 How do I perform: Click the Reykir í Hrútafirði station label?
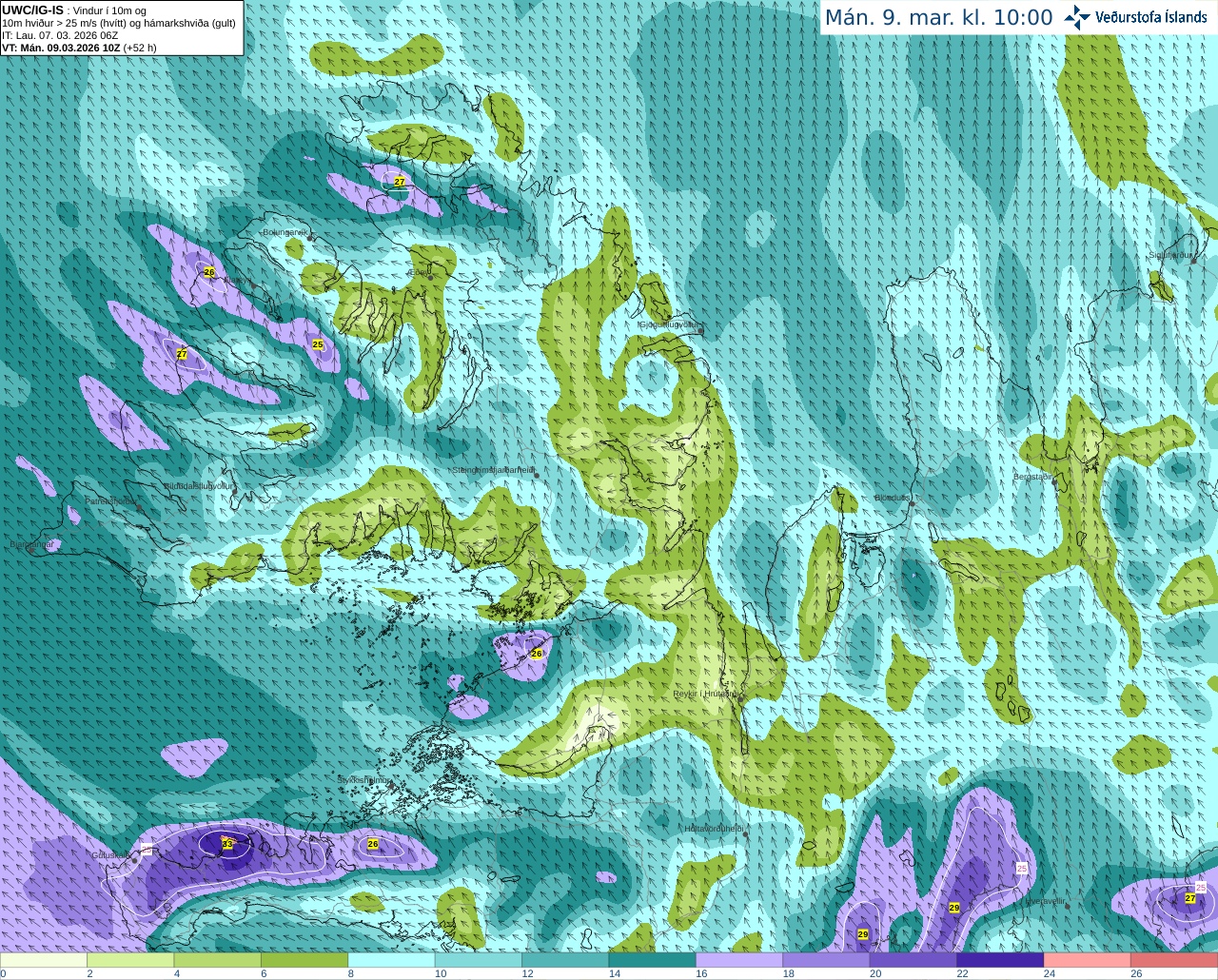click(x=706, y=694)
